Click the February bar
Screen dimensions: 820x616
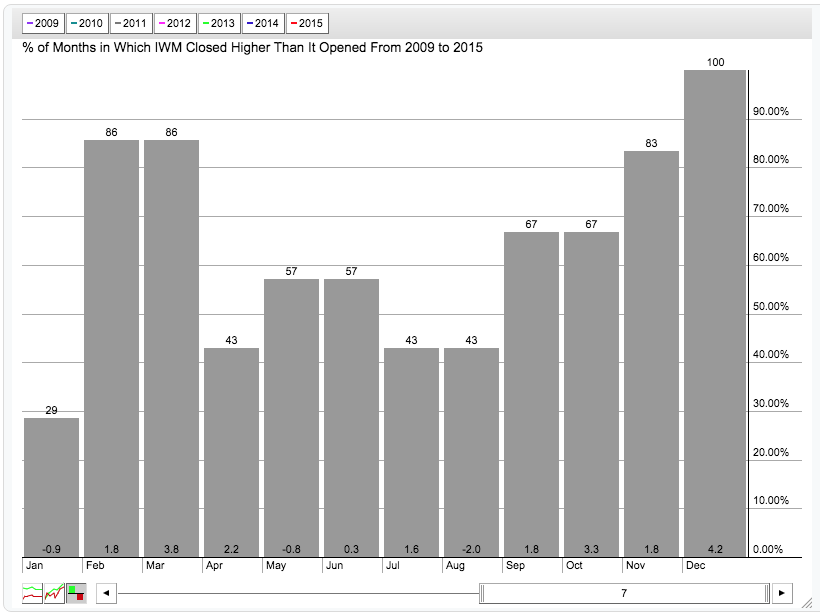[111, 348]
